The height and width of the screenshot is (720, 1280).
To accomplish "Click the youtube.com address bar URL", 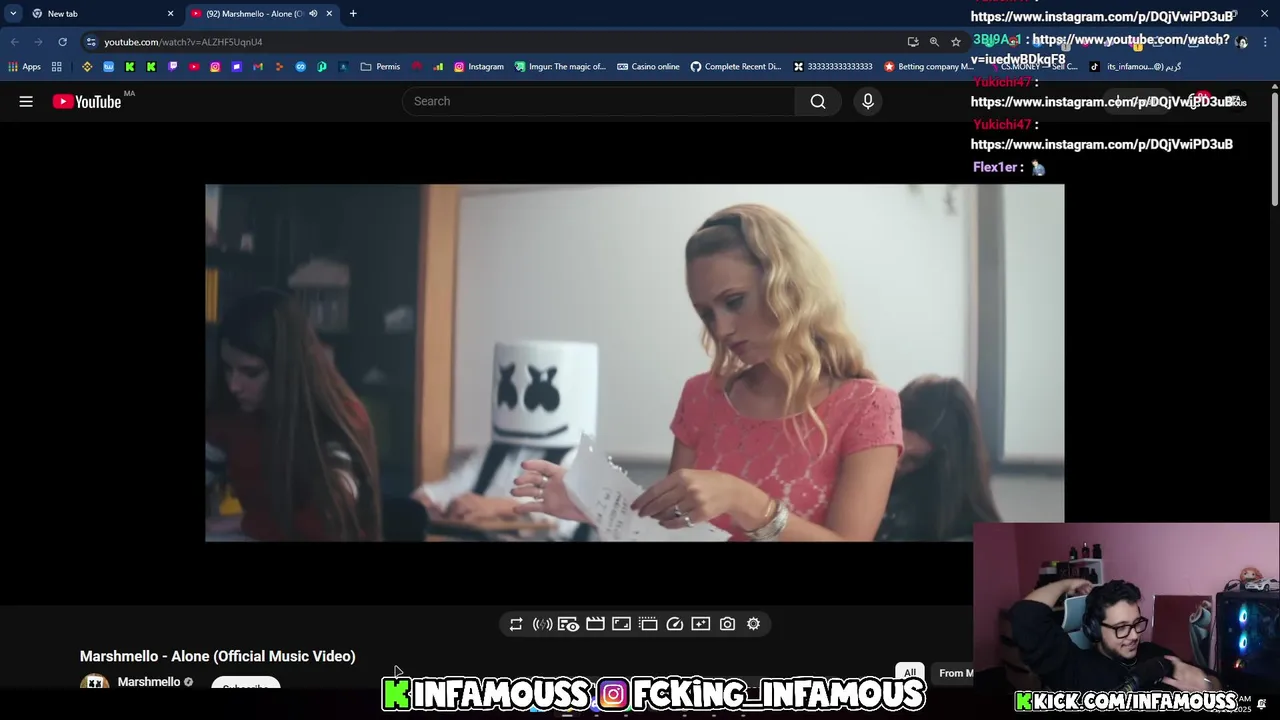I will [x=183, y=42].
